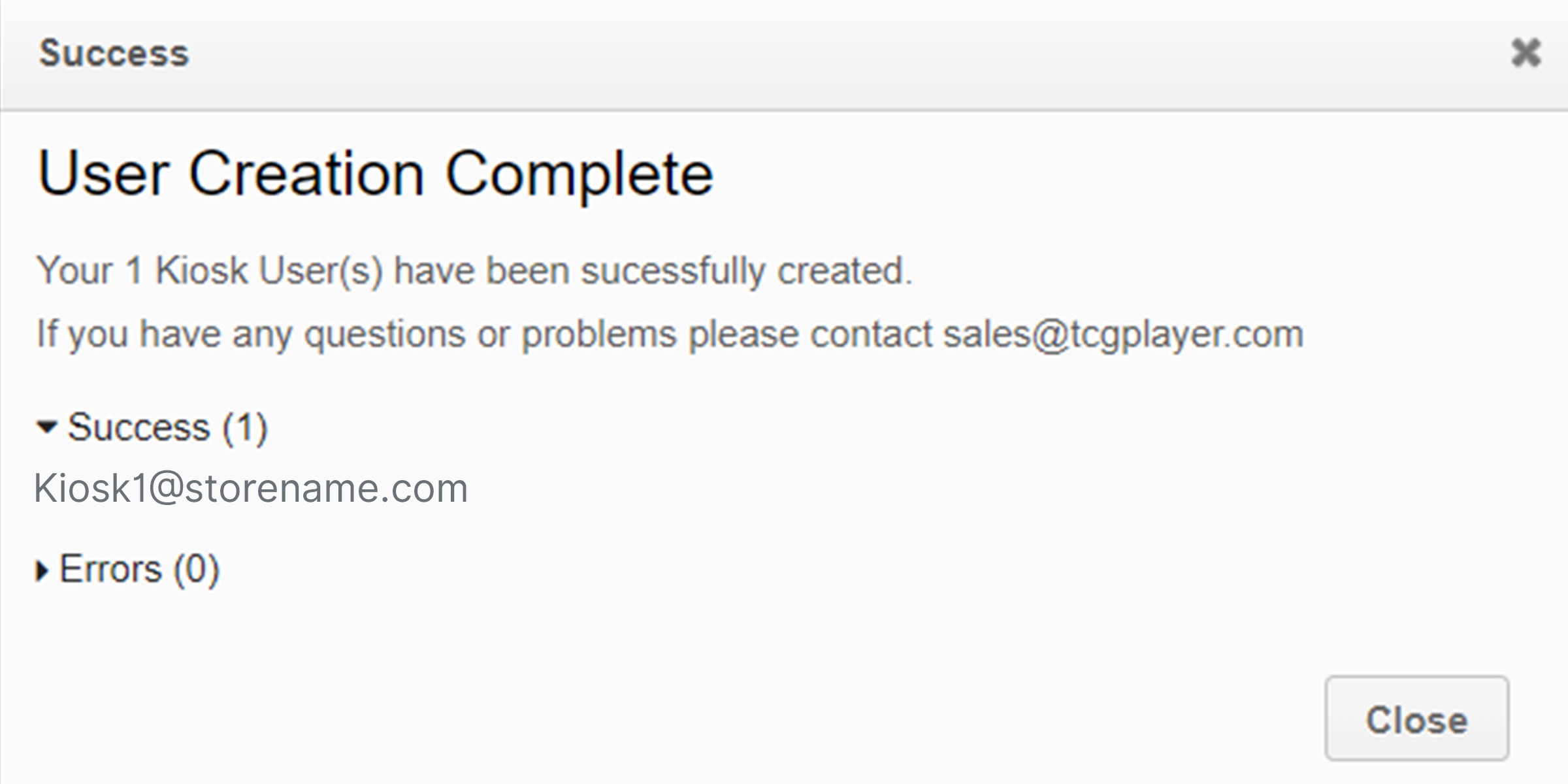The height and width of the screenshot is (784, 1568).
Task: Click the User Creation Complete heading
Action: click(375, 174)
